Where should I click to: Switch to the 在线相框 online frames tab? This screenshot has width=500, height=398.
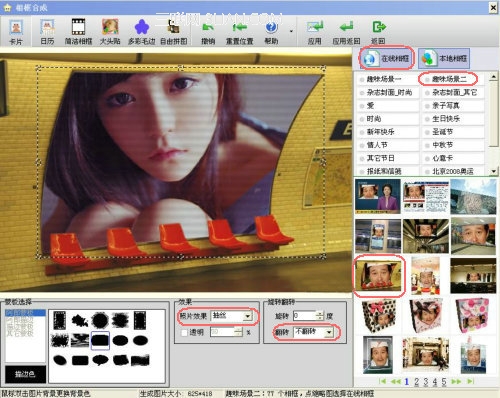[x=387, y=58]
